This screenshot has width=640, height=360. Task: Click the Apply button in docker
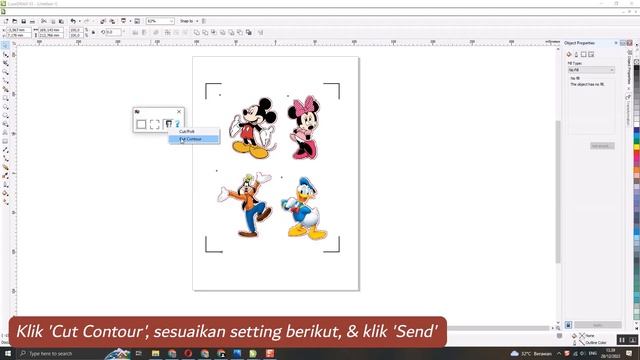[598, 325]
